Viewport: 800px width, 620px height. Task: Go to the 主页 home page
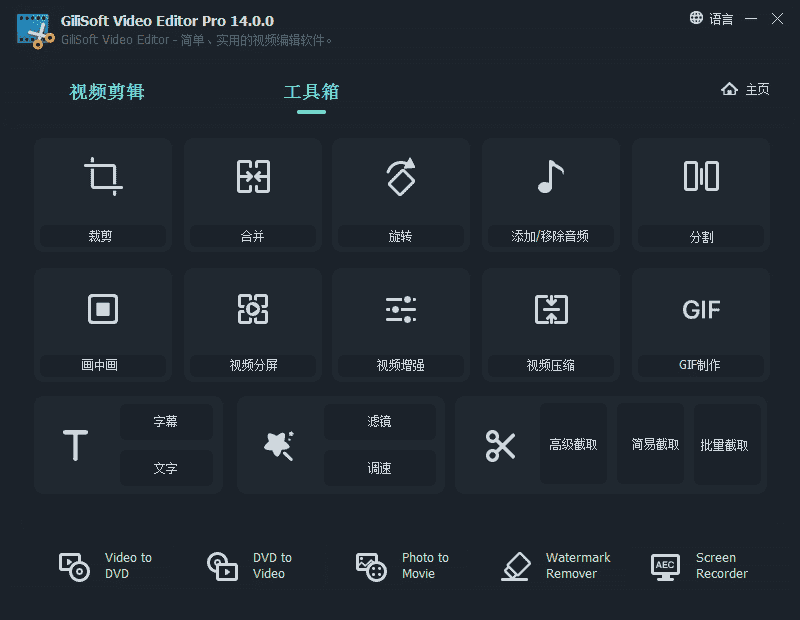click(746, 90)
